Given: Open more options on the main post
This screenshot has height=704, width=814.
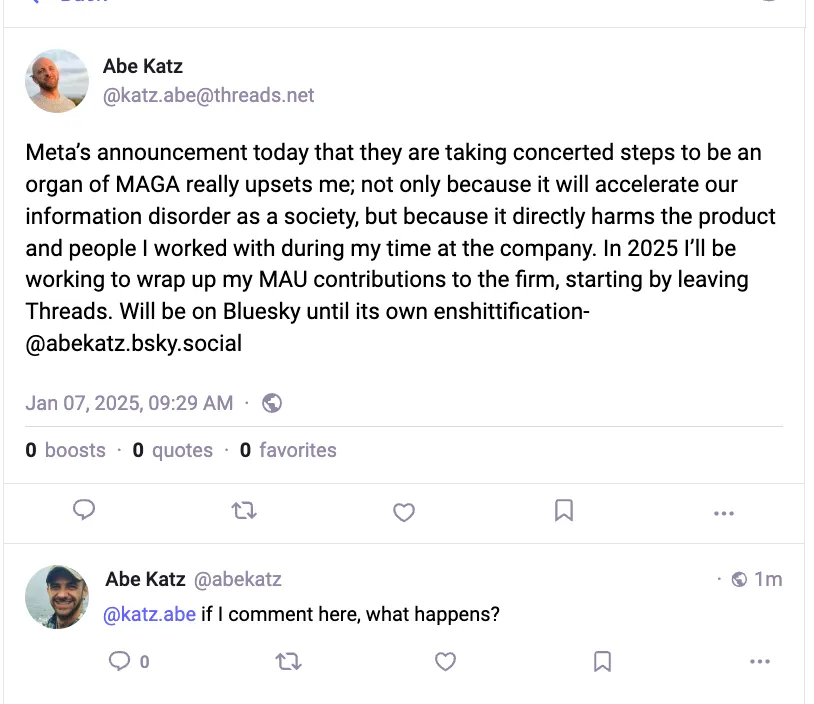Looking at the screenshot, I should 724,513.
